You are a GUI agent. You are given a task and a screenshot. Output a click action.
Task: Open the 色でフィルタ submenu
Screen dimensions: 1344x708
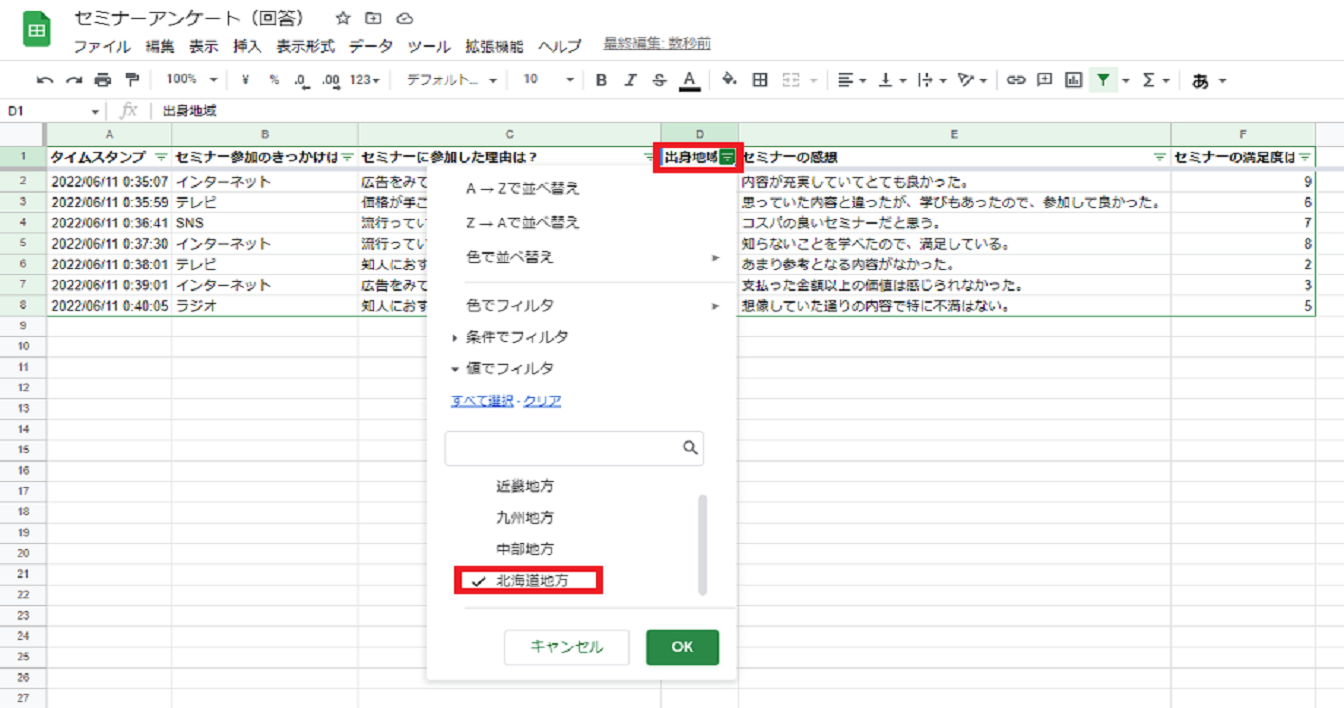point(592,305)
